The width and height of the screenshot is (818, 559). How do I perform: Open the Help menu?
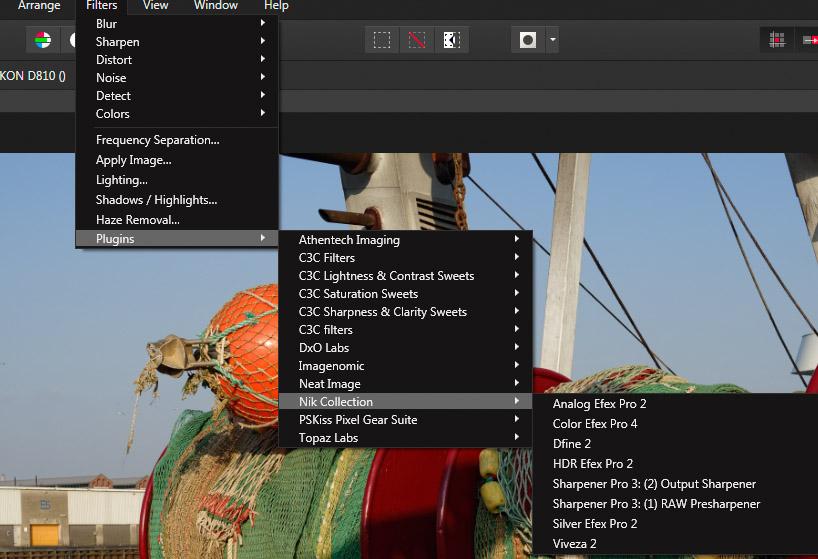point(276,6)
